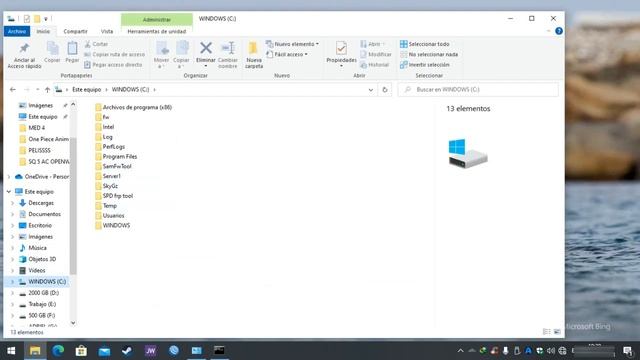
Task: Click Seleccionar todo
Action: [424, 44]
